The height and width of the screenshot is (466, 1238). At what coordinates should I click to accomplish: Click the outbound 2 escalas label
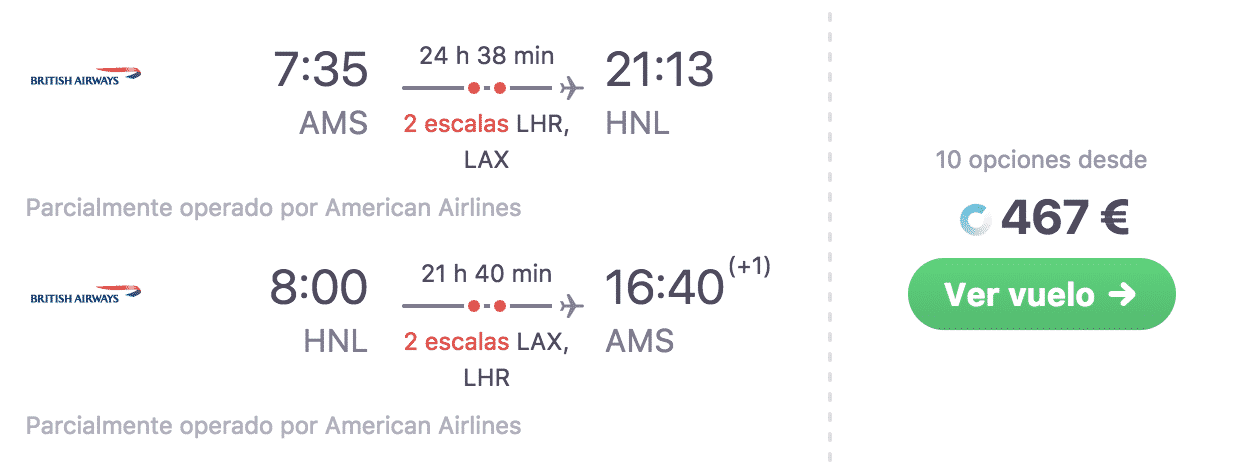pyautogui.click(x=456, y=125)
